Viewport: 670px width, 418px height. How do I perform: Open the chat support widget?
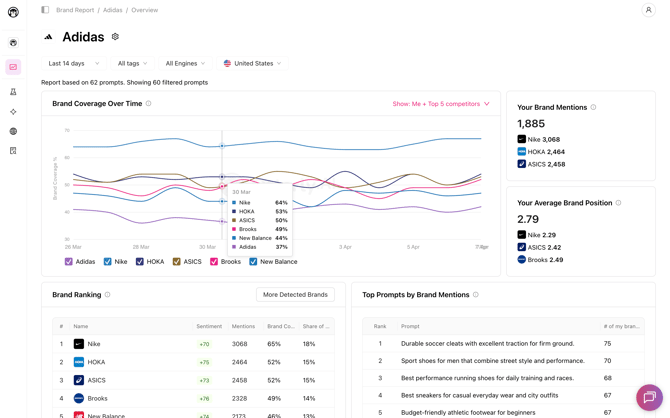(x=649, y=397)
